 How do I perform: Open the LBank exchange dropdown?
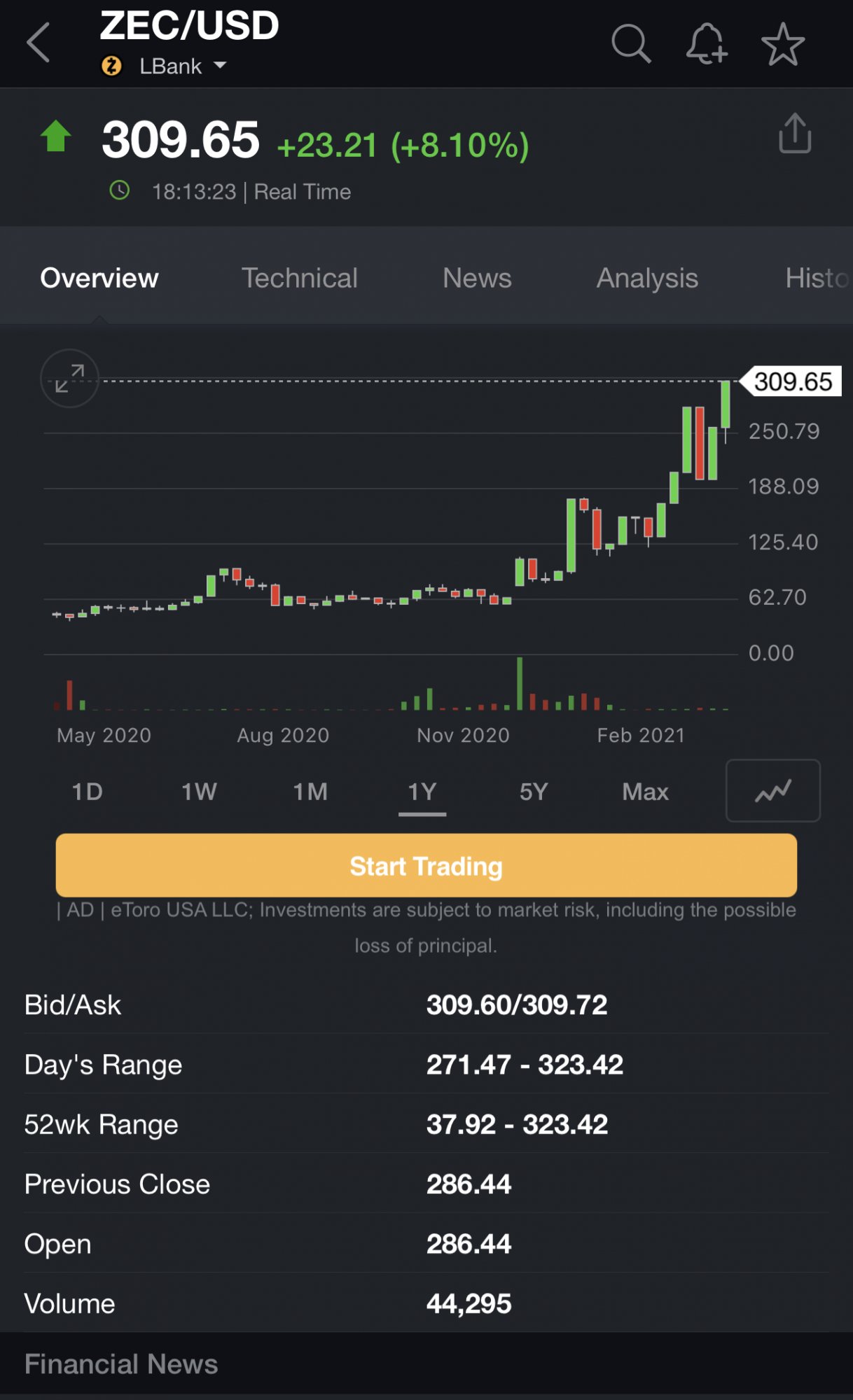click(182, 66)
